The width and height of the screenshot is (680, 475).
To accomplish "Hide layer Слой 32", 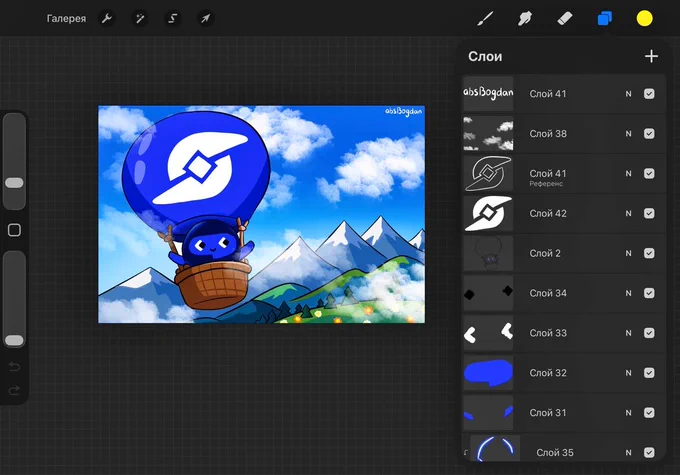I will coord(649,373).
